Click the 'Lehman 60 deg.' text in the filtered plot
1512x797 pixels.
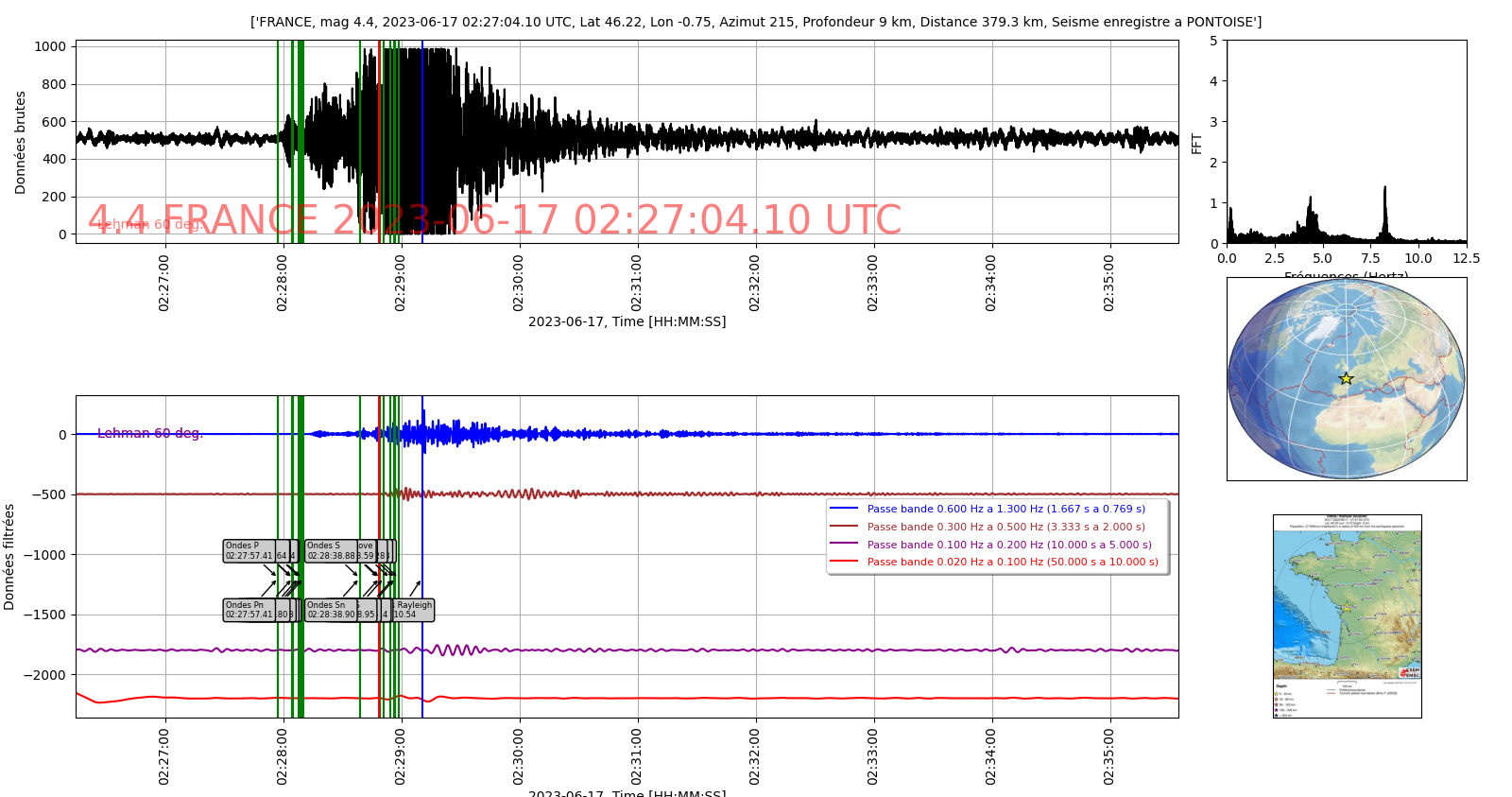click(150, 433)
